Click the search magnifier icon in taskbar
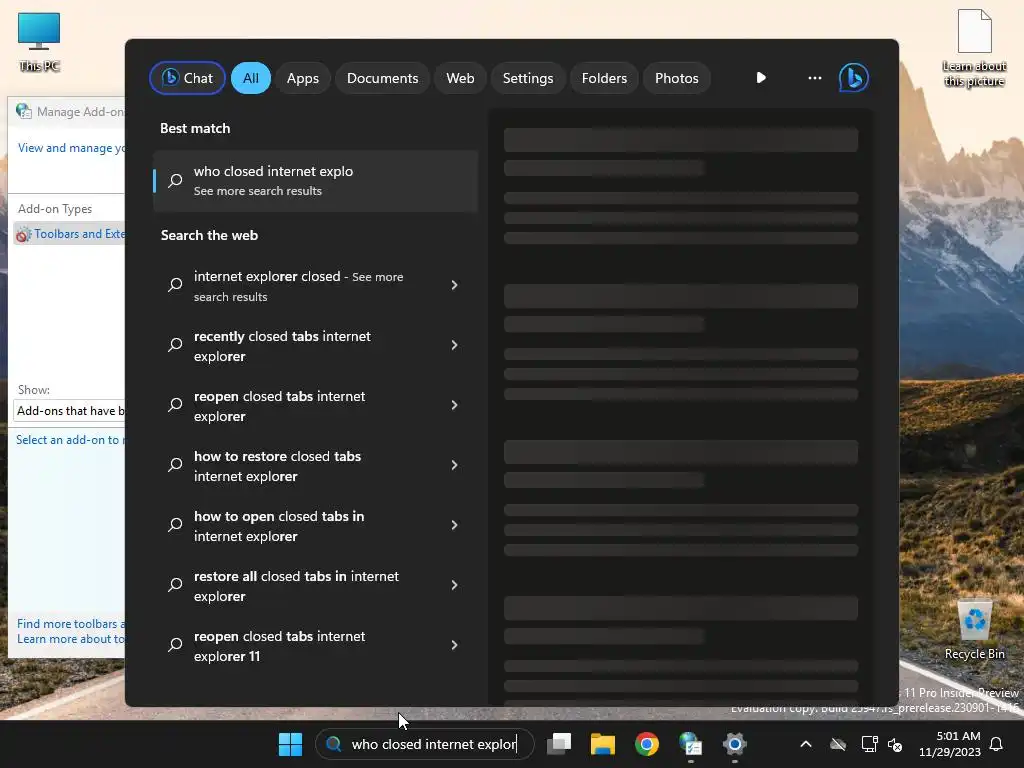Screen dimensions: 1024x768 click(334, 744)
